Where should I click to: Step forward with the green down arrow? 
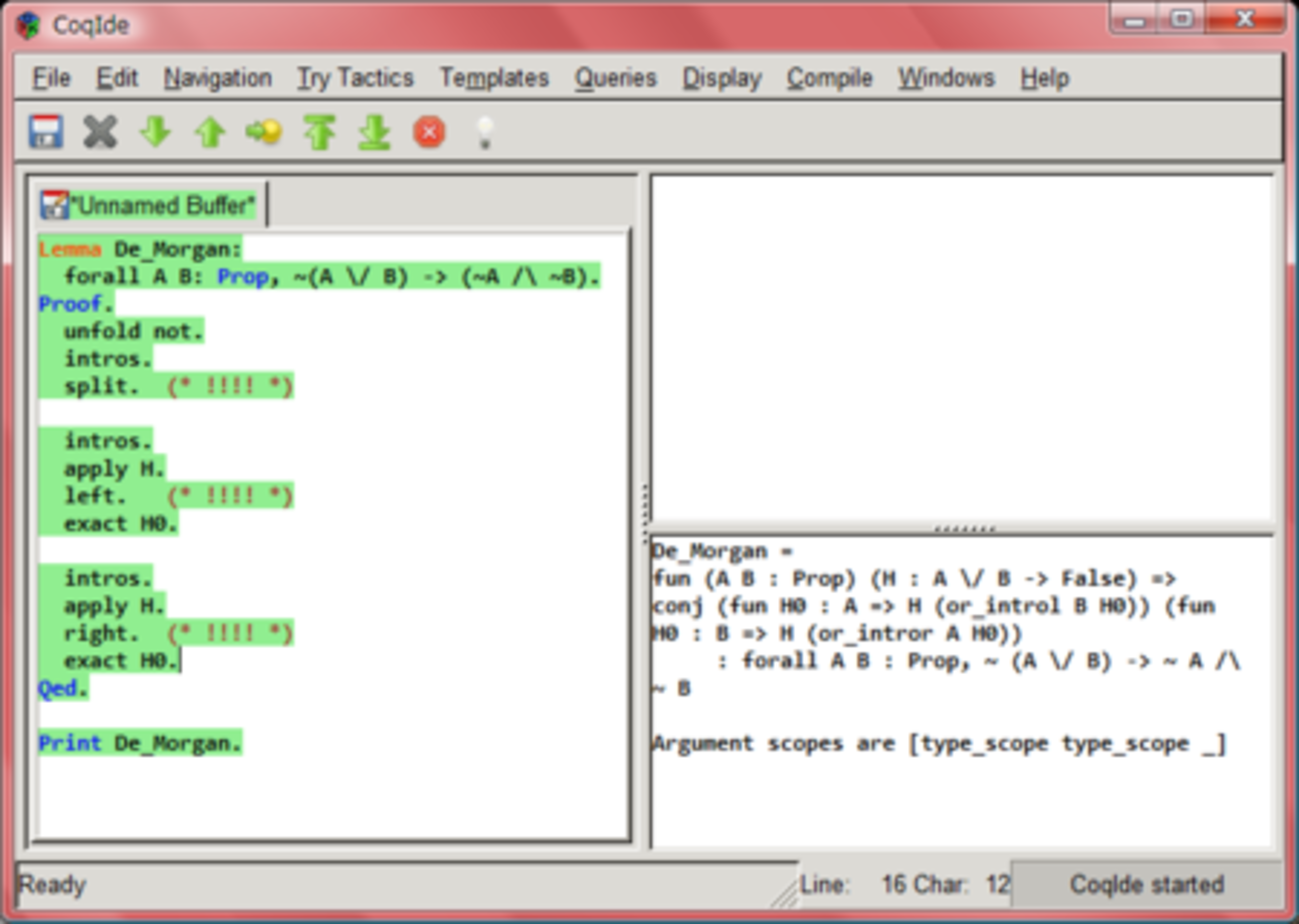pyautogui.click(x=155, y=132)
